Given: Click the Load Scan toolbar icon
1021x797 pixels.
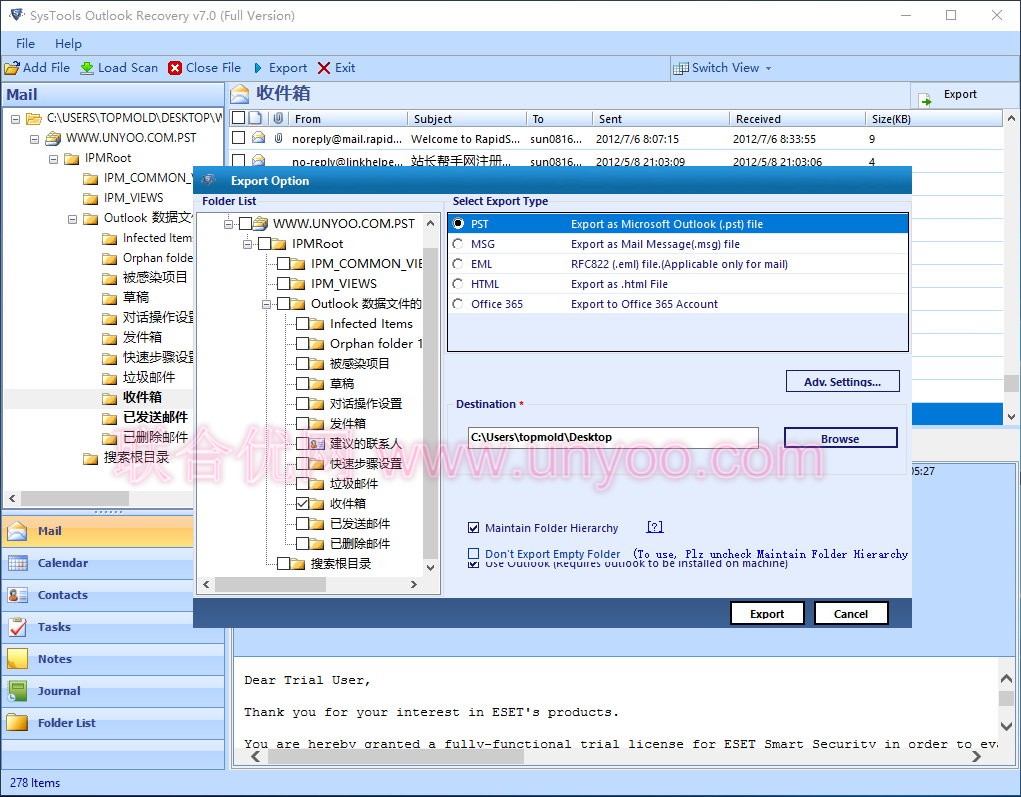Looking at the screenshot, I should click(88, 68).
